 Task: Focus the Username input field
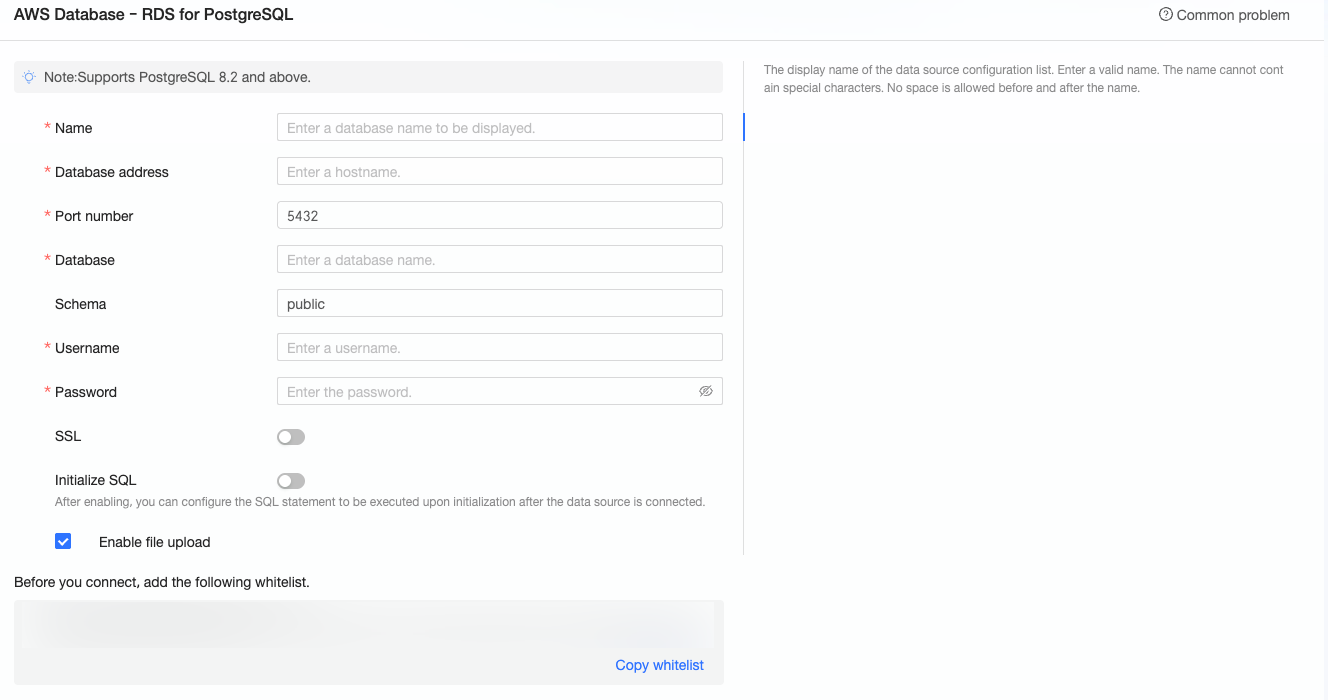[500, 347]
